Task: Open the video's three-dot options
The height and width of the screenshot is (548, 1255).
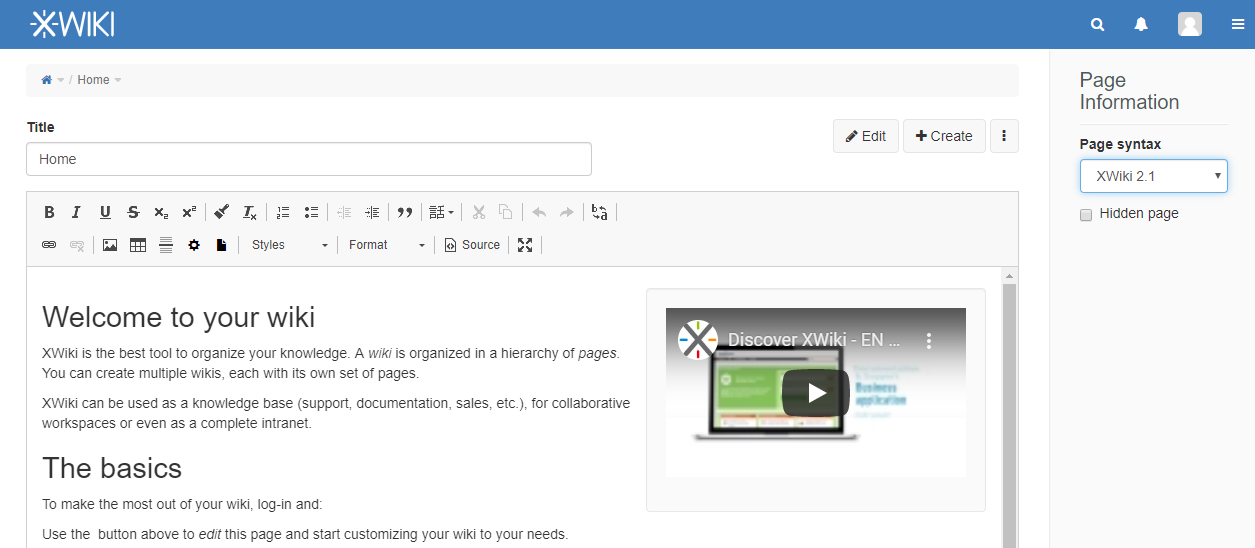Action: [x=929, y=341]
